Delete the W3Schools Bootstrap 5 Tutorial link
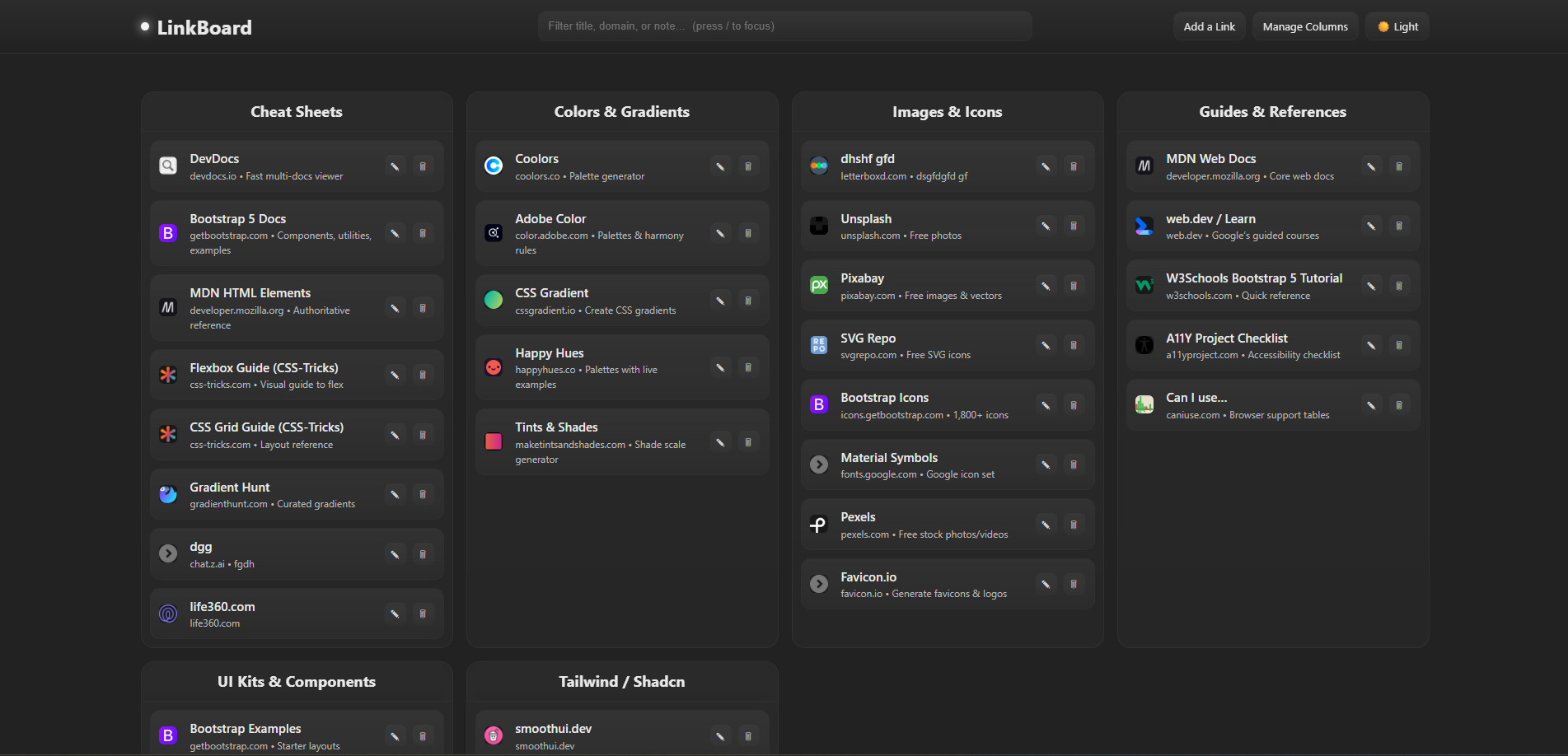Screen dimensions: 1568x756 tap(1399, 286)
